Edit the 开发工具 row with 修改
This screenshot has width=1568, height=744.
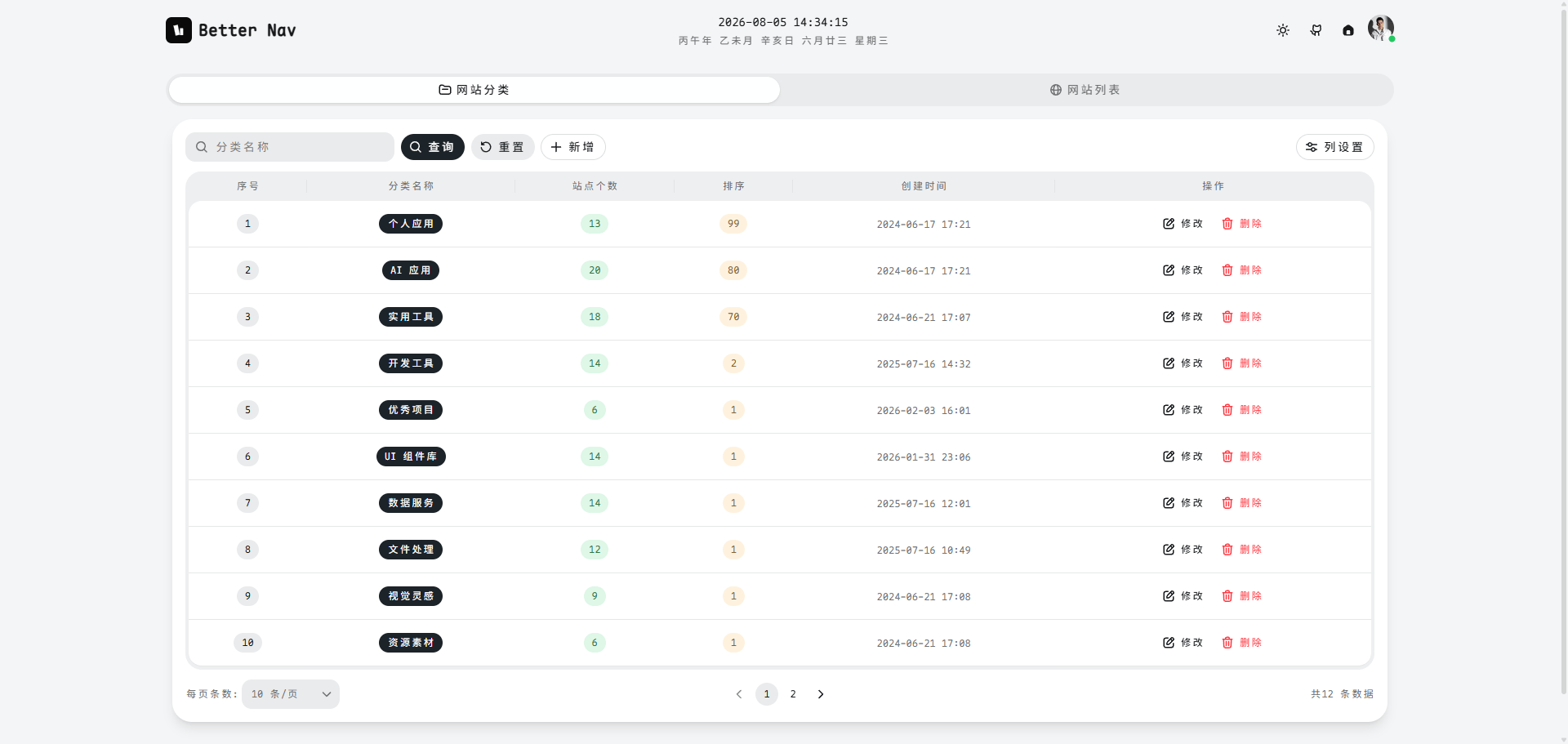click(x=1183, y=363)
